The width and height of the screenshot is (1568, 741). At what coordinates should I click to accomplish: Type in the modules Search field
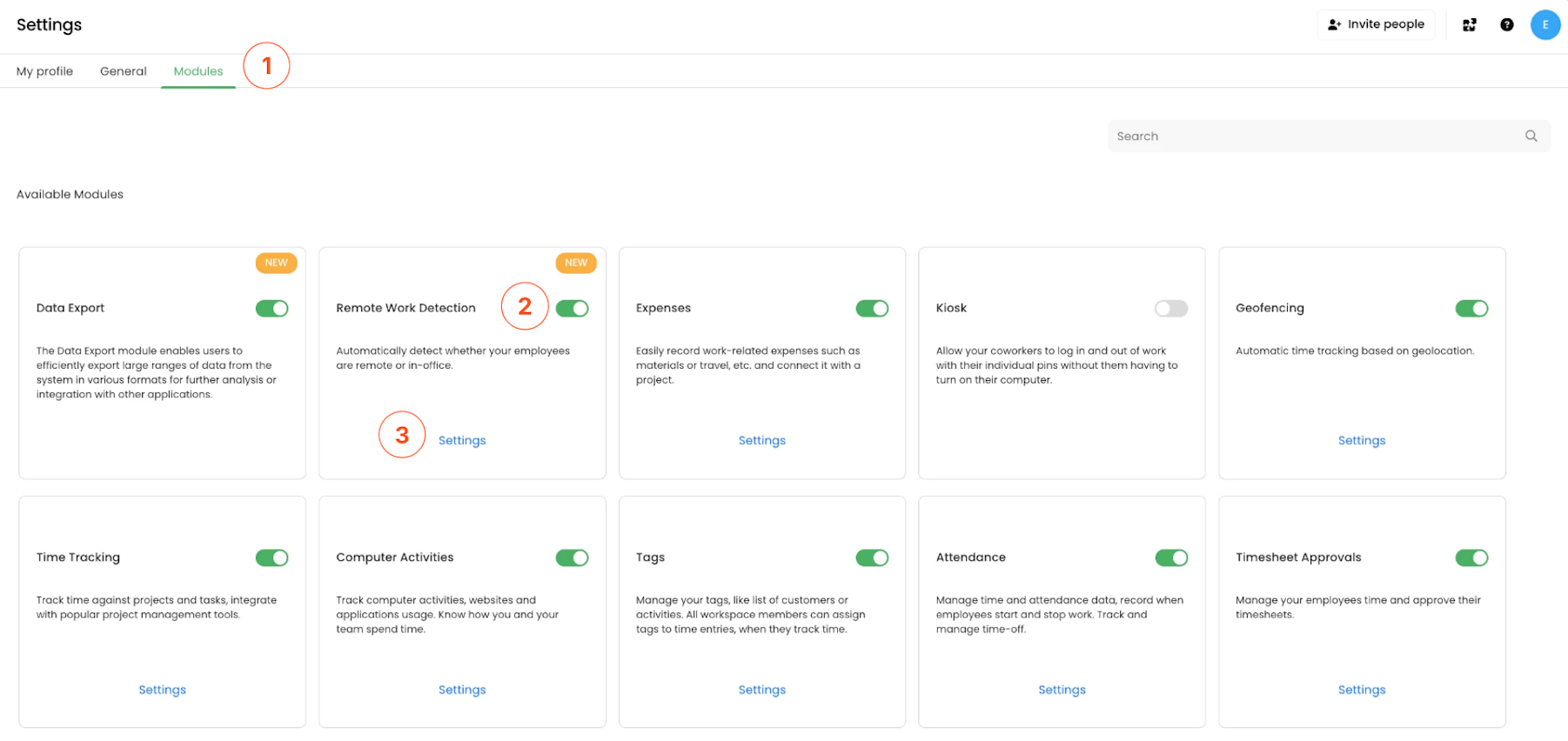tap(1314, 136)
